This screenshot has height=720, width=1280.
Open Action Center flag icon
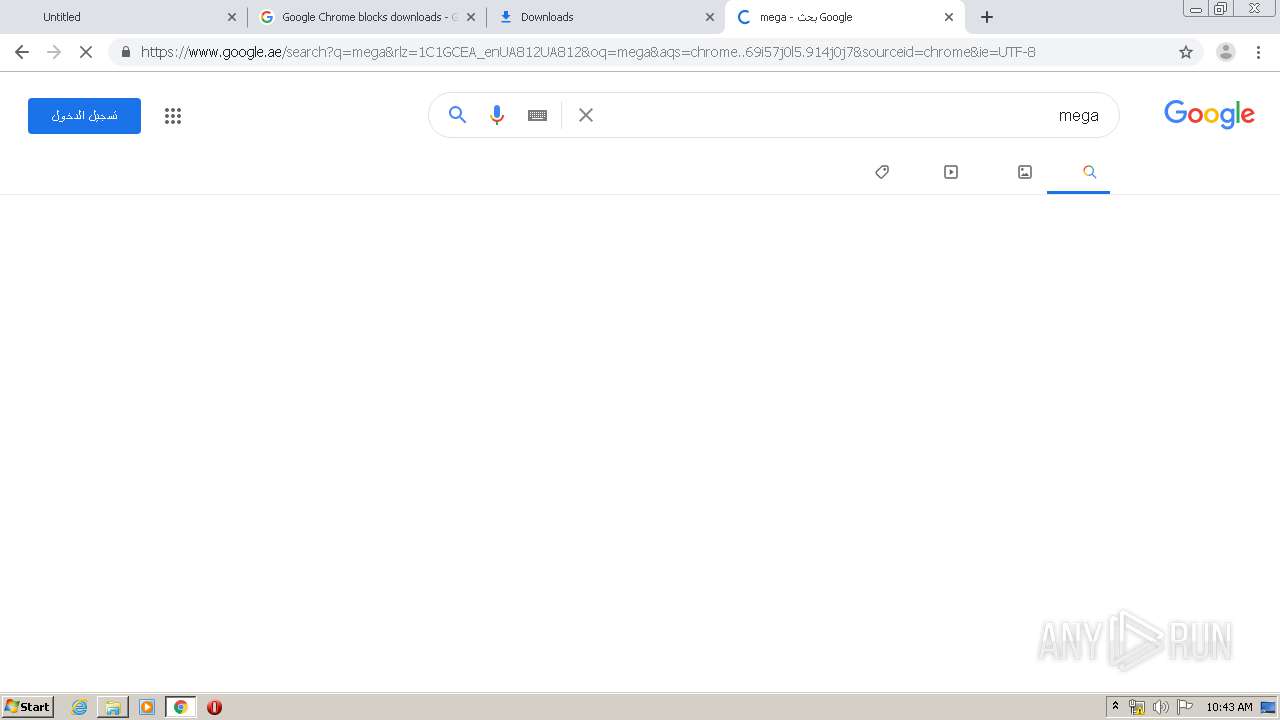click(1185, 707)
